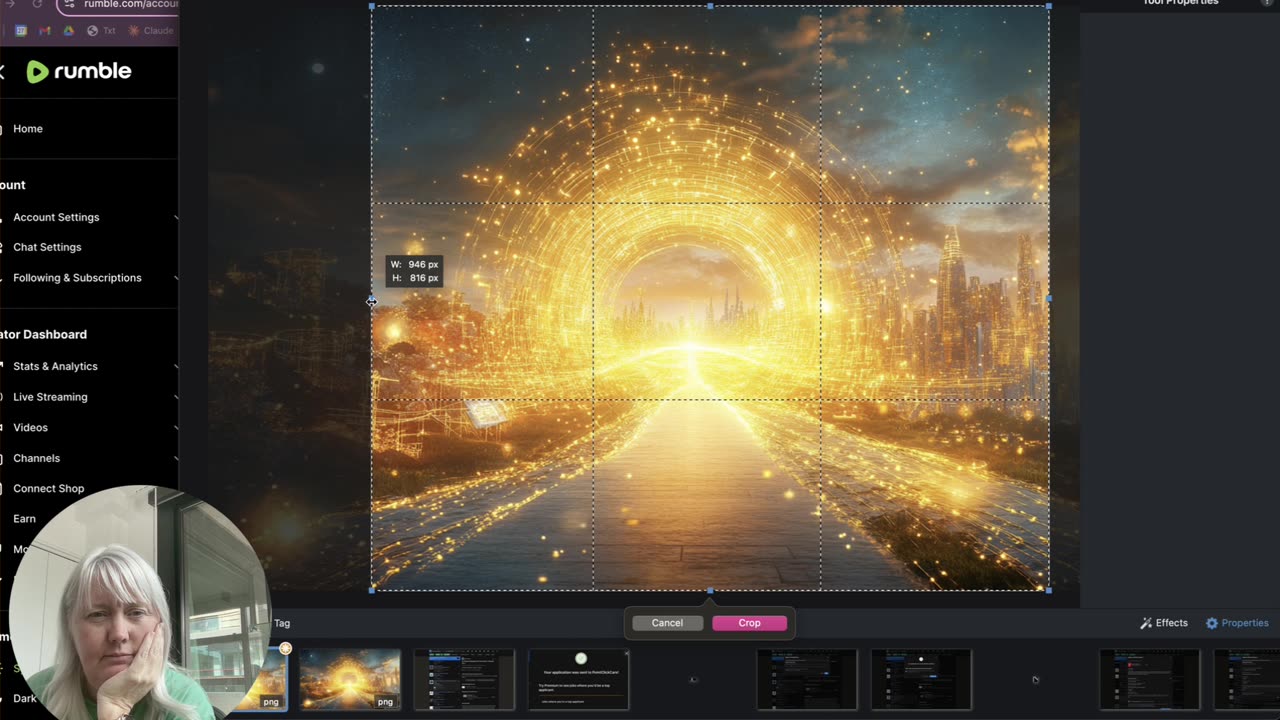Select the golden portal png thumbnail

[x=350, y=680]
